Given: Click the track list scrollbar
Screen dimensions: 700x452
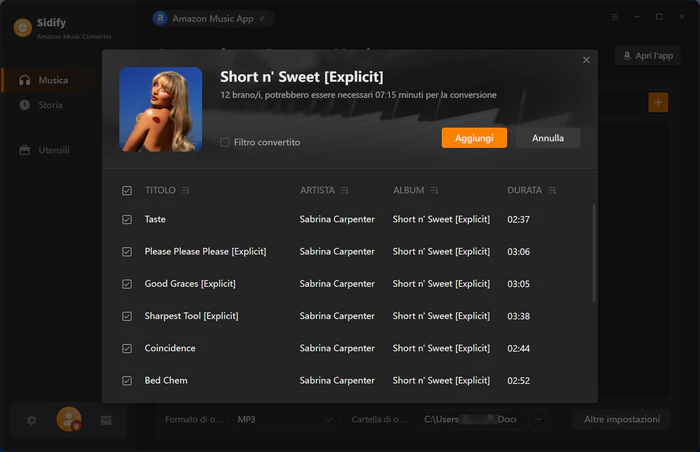Looking at the screenshot, I should click(594, 253).
